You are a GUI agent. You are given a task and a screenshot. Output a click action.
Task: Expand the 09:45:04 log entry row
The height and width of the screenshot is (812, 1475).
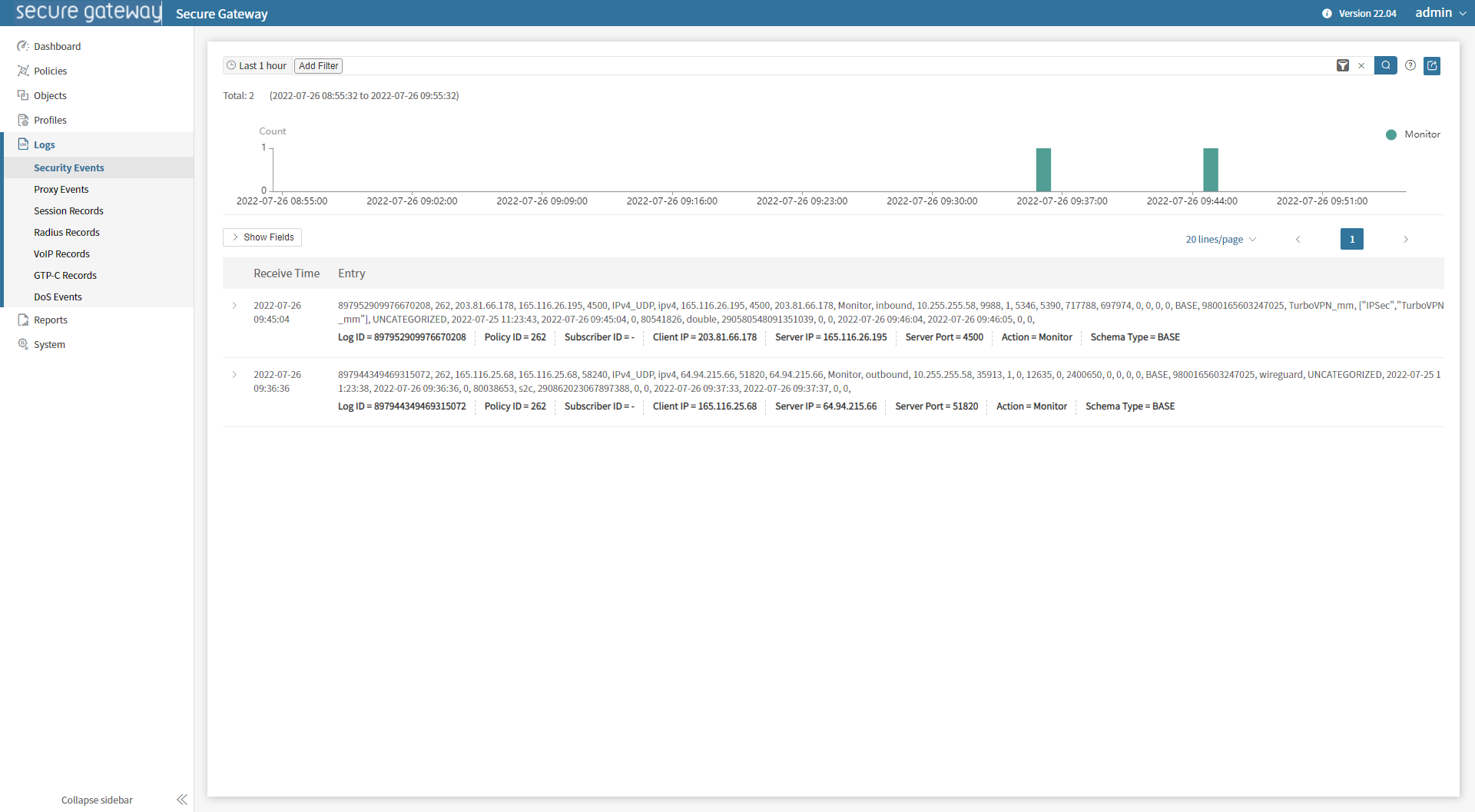click(x=235, y=306)
